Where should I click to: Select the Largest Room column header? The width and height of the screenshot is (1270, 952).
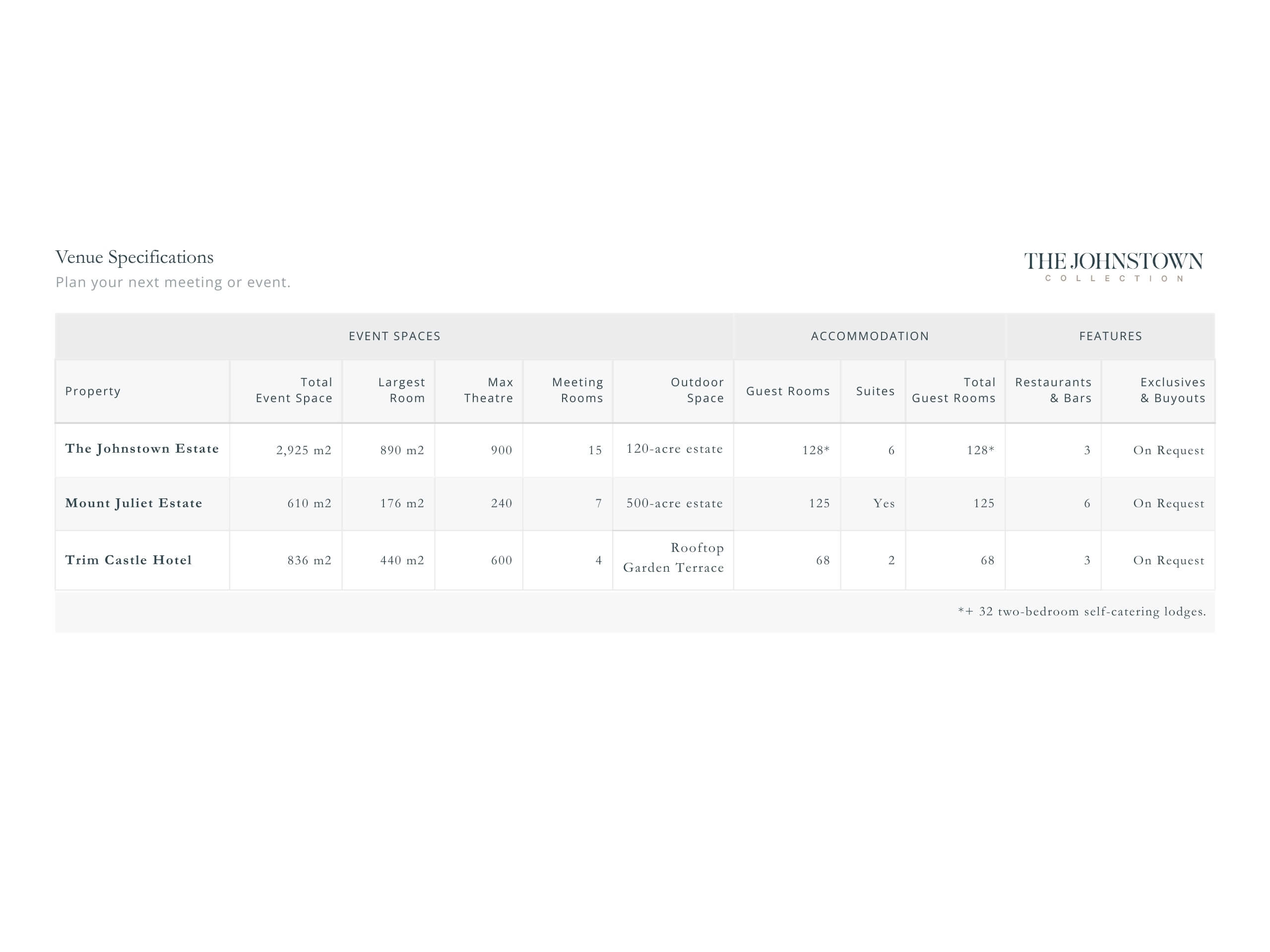coord(401,390)
